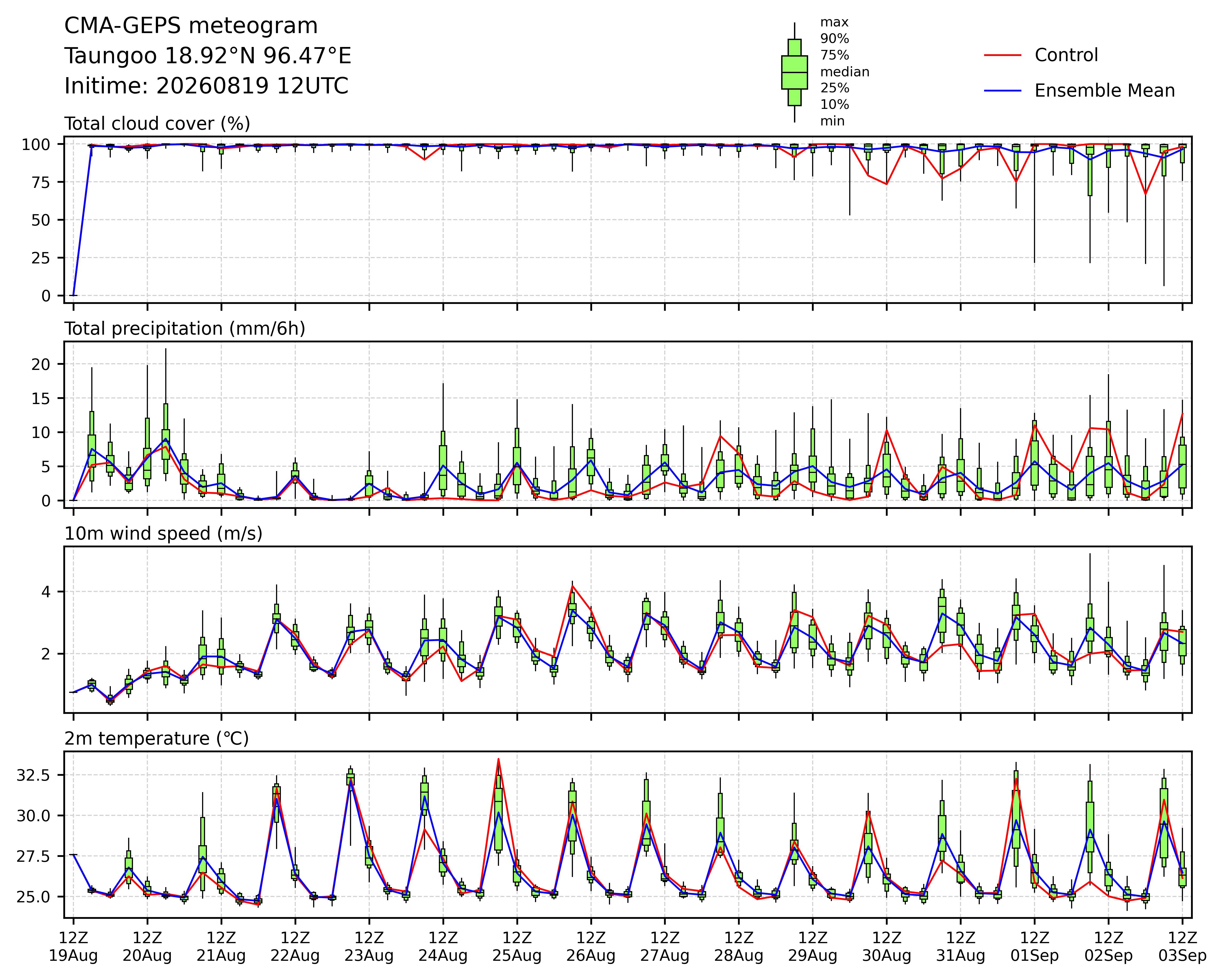1223x980 pixels.
Task: Click the '2' tick on wind speed axis
Action: 46,654
